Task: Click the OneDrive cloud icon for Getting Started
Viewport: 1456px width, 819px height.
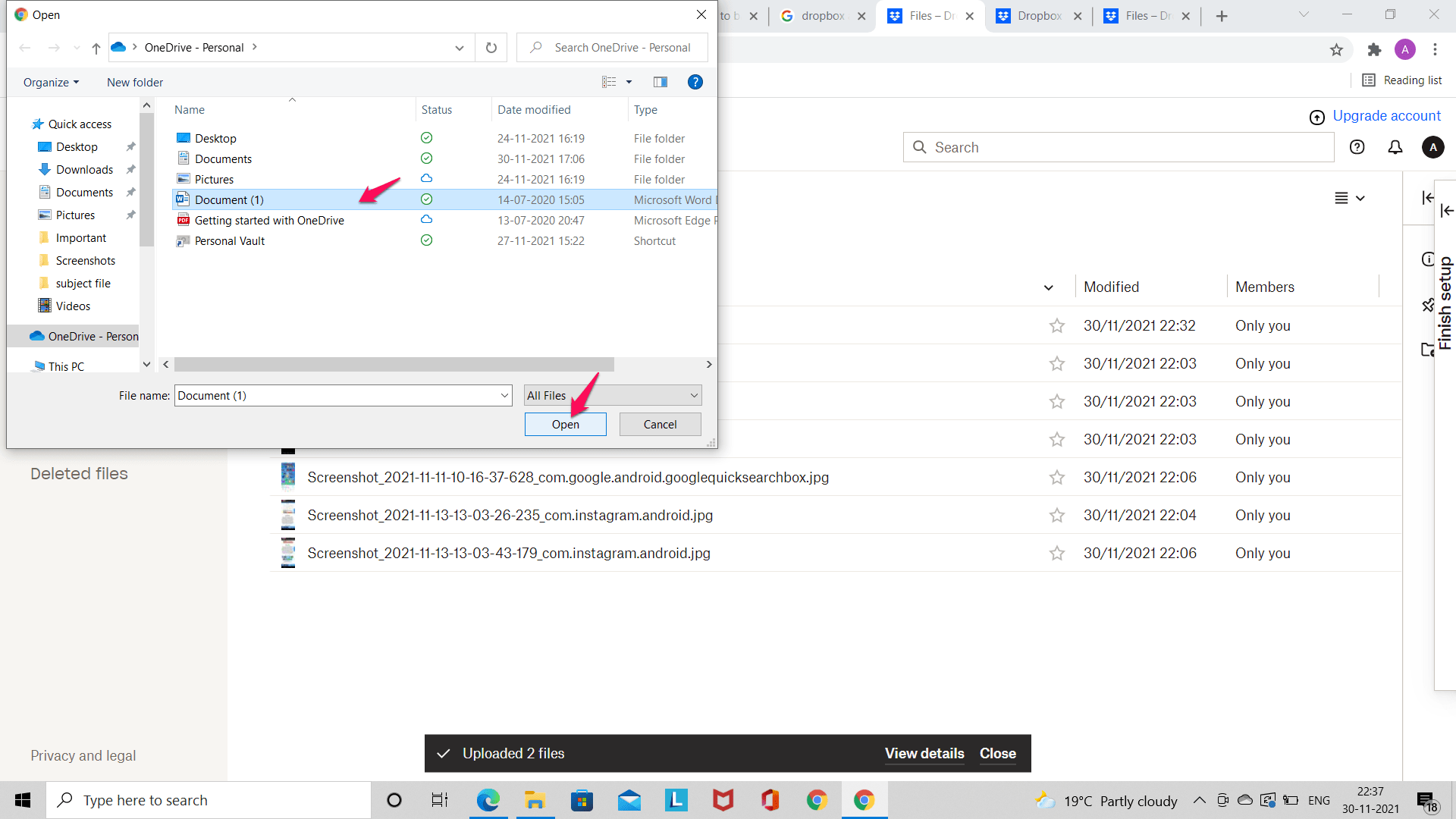Action: pyautogui.click(x=426, y=219)
